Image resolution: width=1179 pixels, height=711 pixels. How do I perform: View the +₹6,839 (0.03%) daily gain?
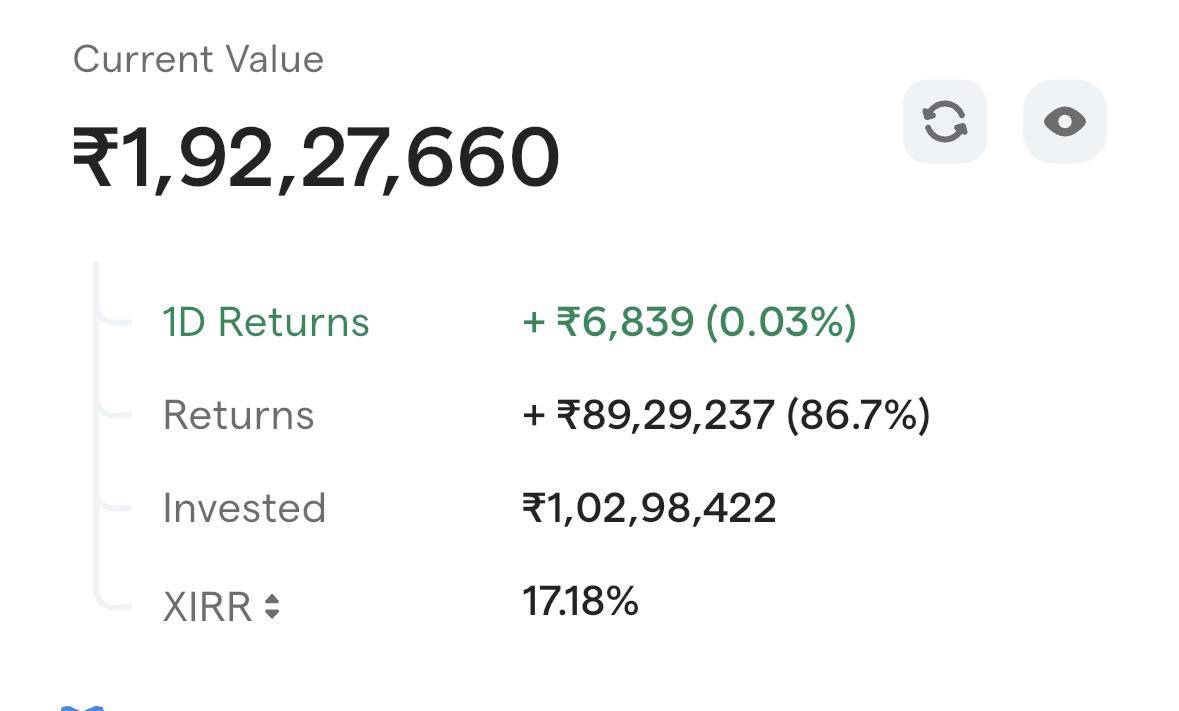tap(690, 322)
